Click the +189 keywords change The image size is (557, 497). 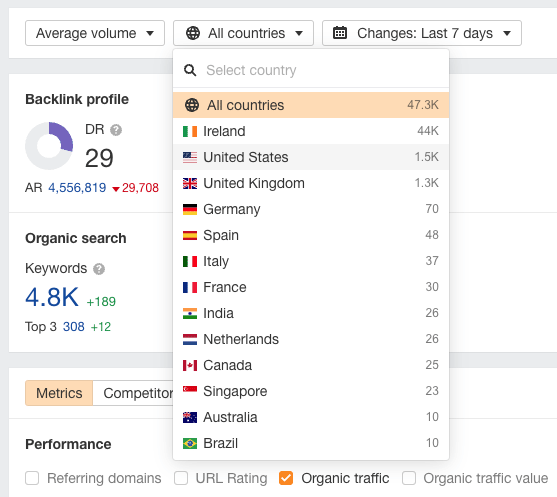tap(101, 302)
